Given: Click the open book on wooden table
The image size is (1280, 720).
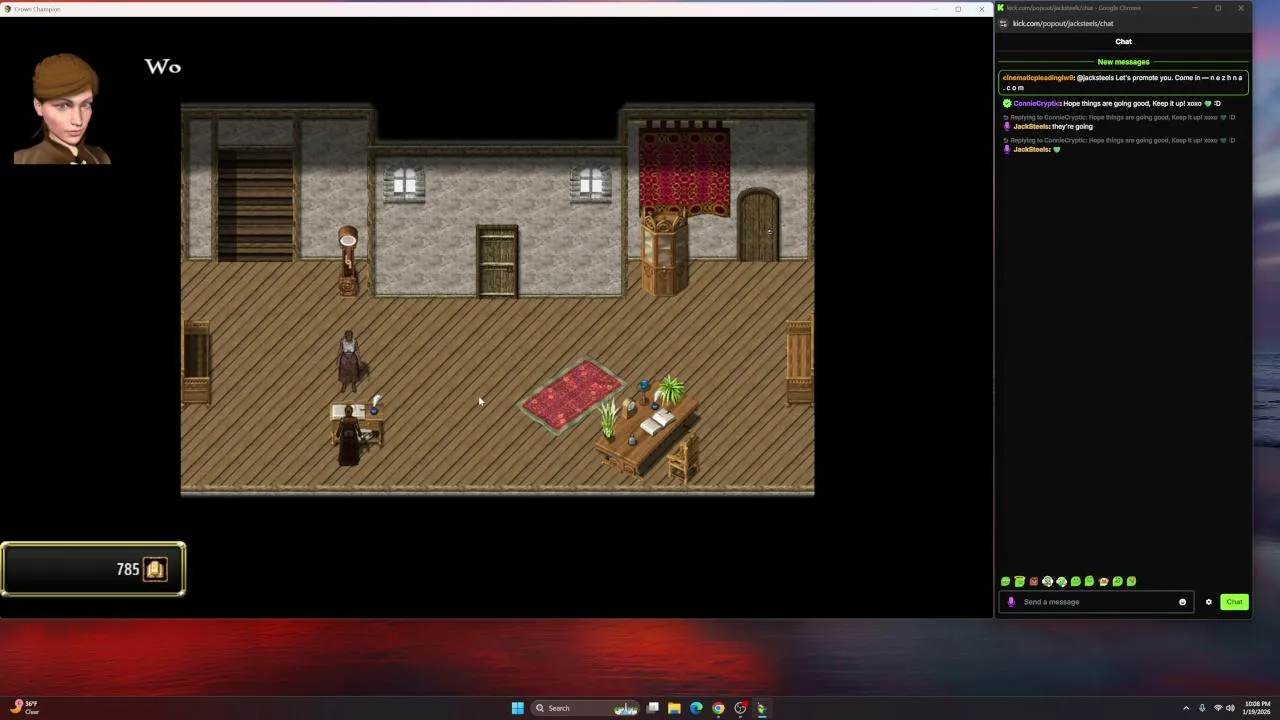Looking at the screenshot, I should click(656, 424).
